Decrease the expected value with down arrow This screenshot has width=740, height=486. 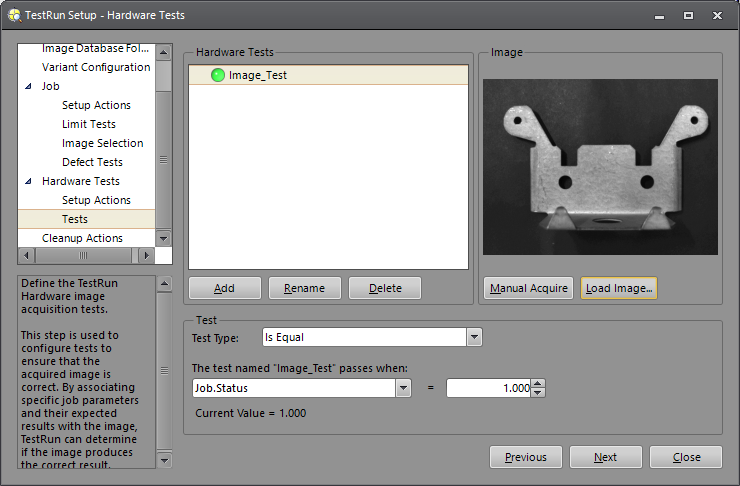click(x=538, y=393)
